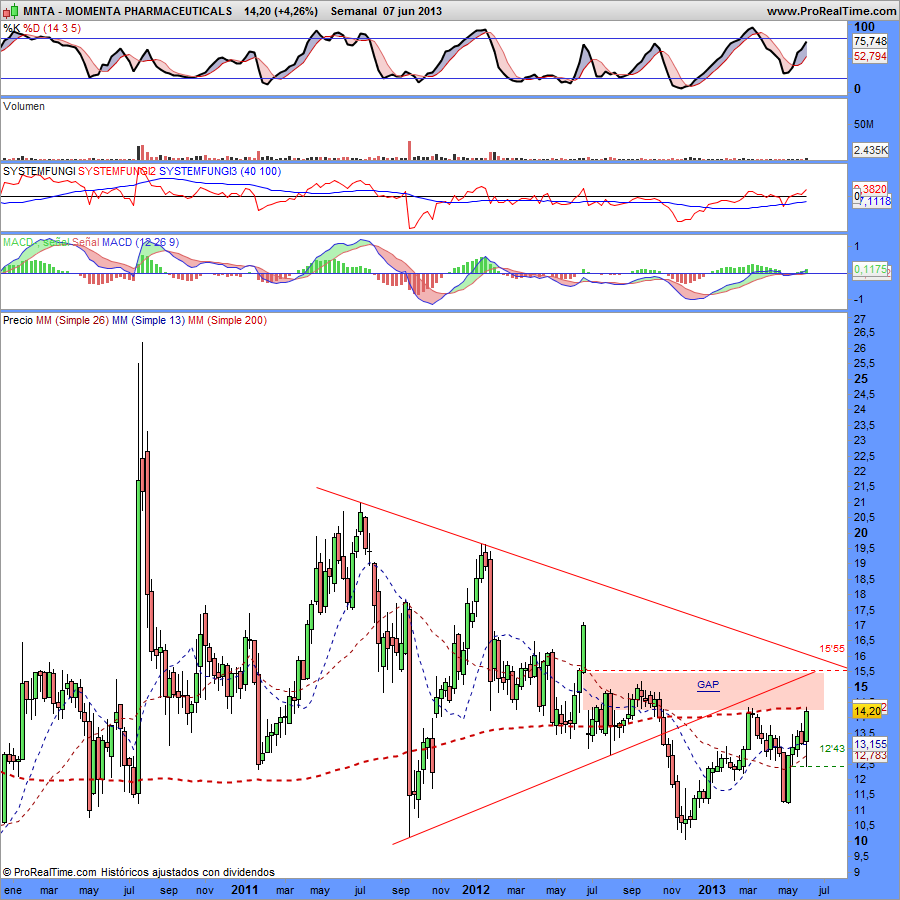Click the 13,155 moving average value tag
The image size is (900, 900).
[870, 744]
